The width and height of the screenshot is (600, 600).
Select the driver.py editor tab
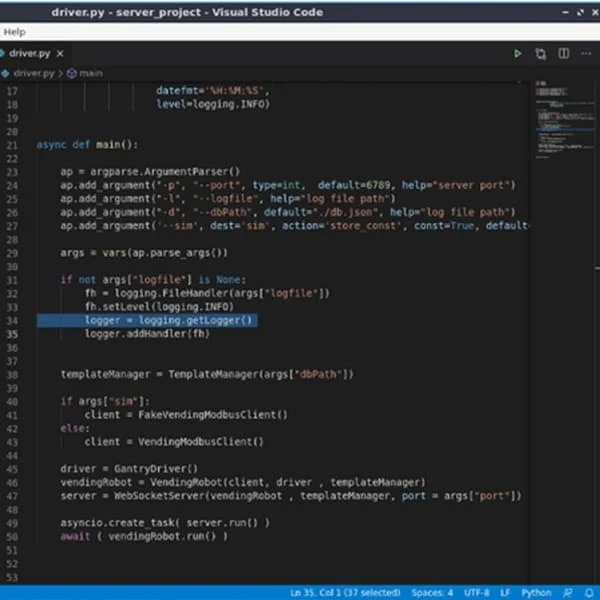(x=30, y=53)
